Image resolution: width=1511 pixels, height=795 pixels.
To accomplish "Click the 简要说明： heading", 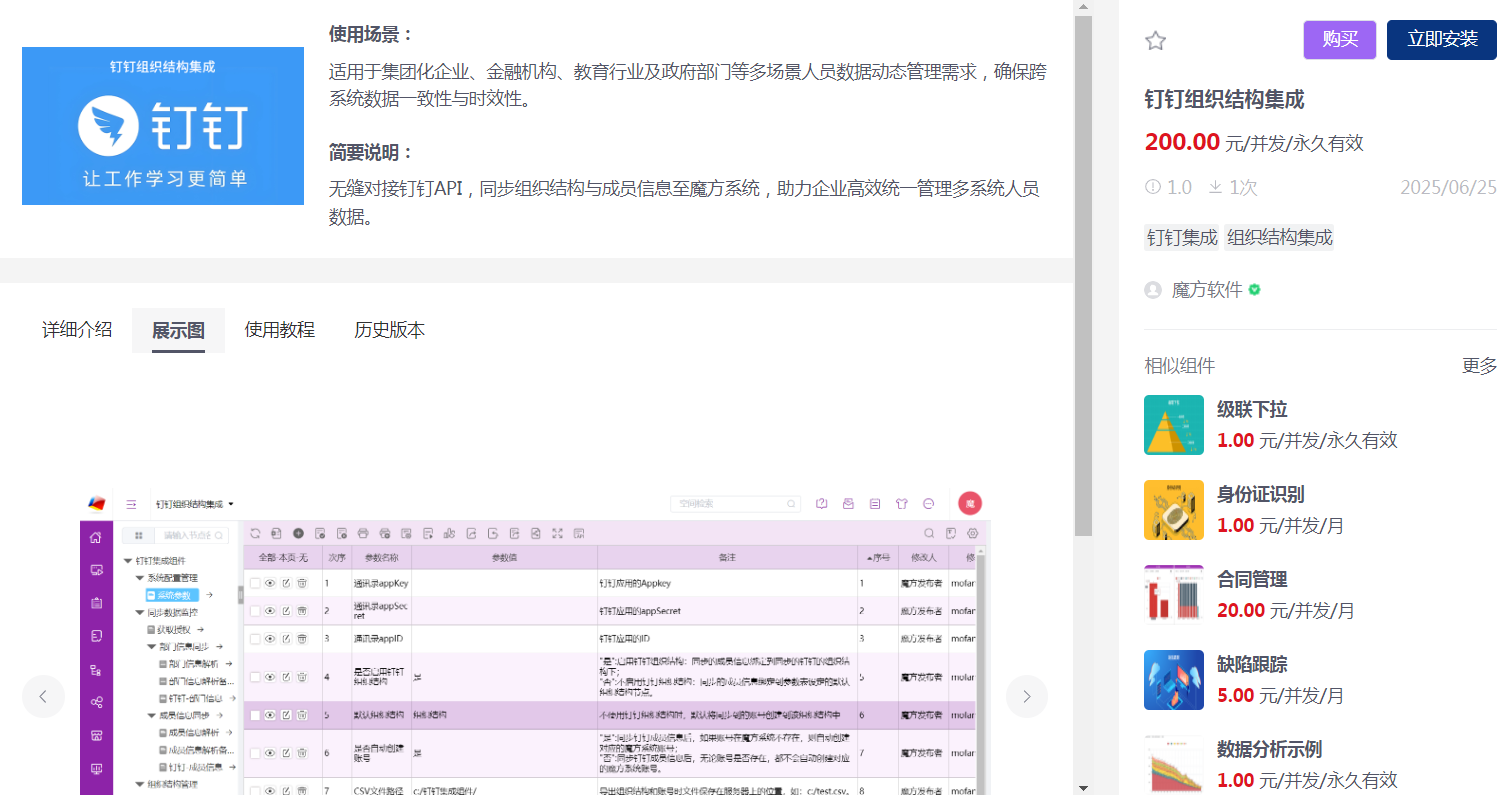I will point(371,152).
